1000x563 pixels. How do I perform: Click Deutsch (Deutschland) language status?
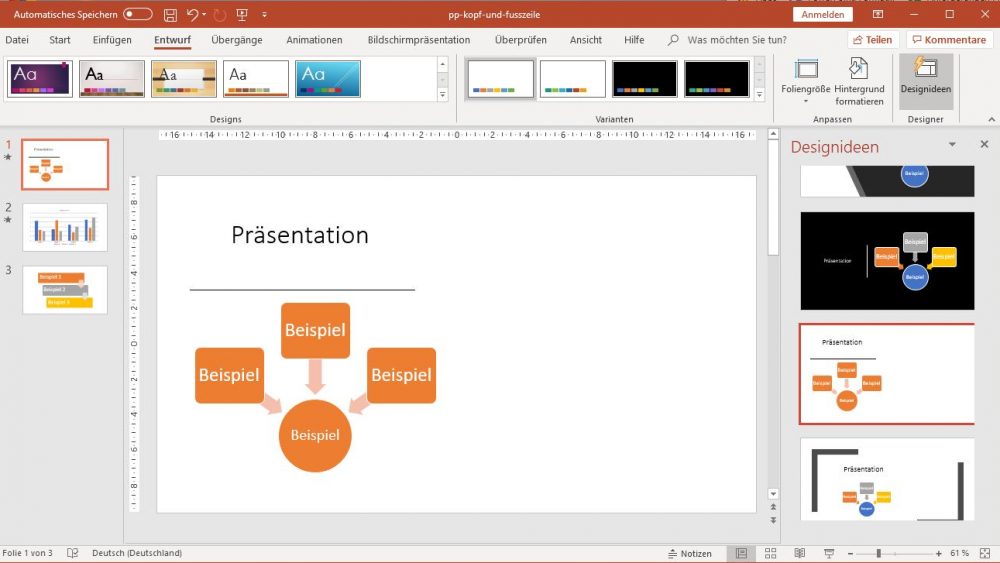tap(136, 553)
